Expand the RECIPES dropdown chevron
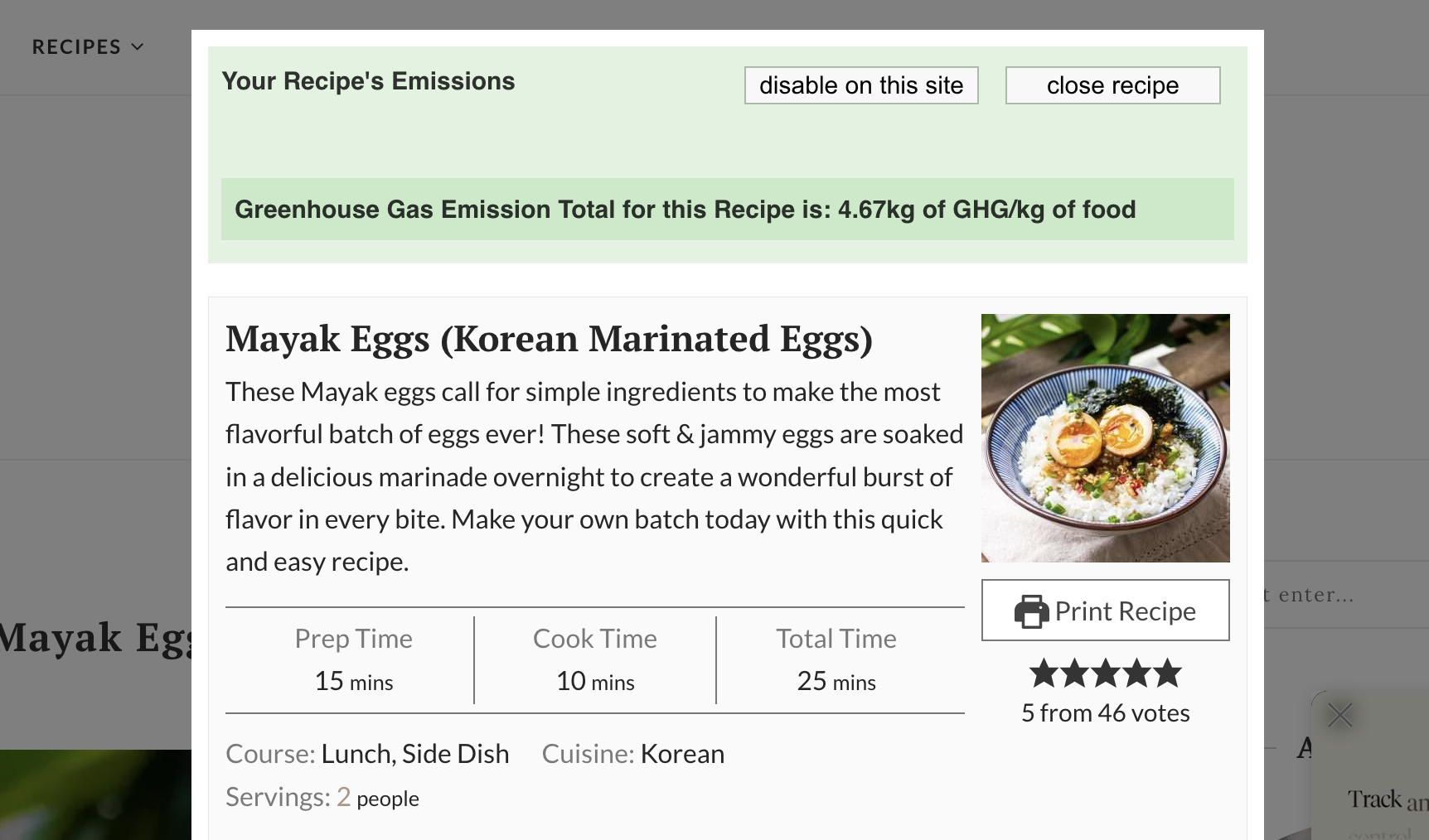 tap(138, 46)
